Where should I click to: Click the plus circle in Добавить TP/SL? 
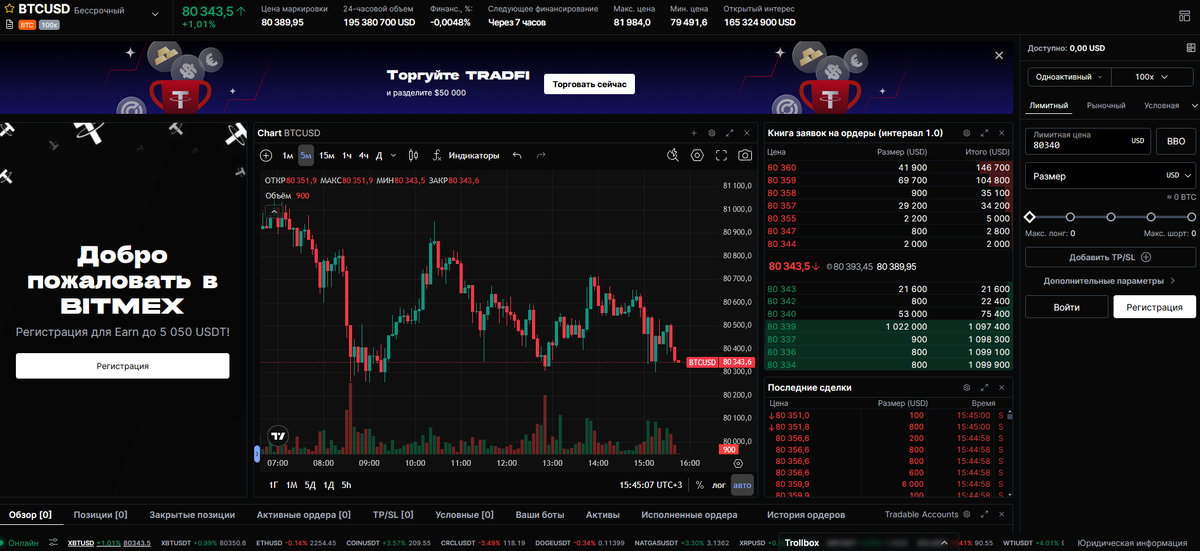click(1146, 258)
